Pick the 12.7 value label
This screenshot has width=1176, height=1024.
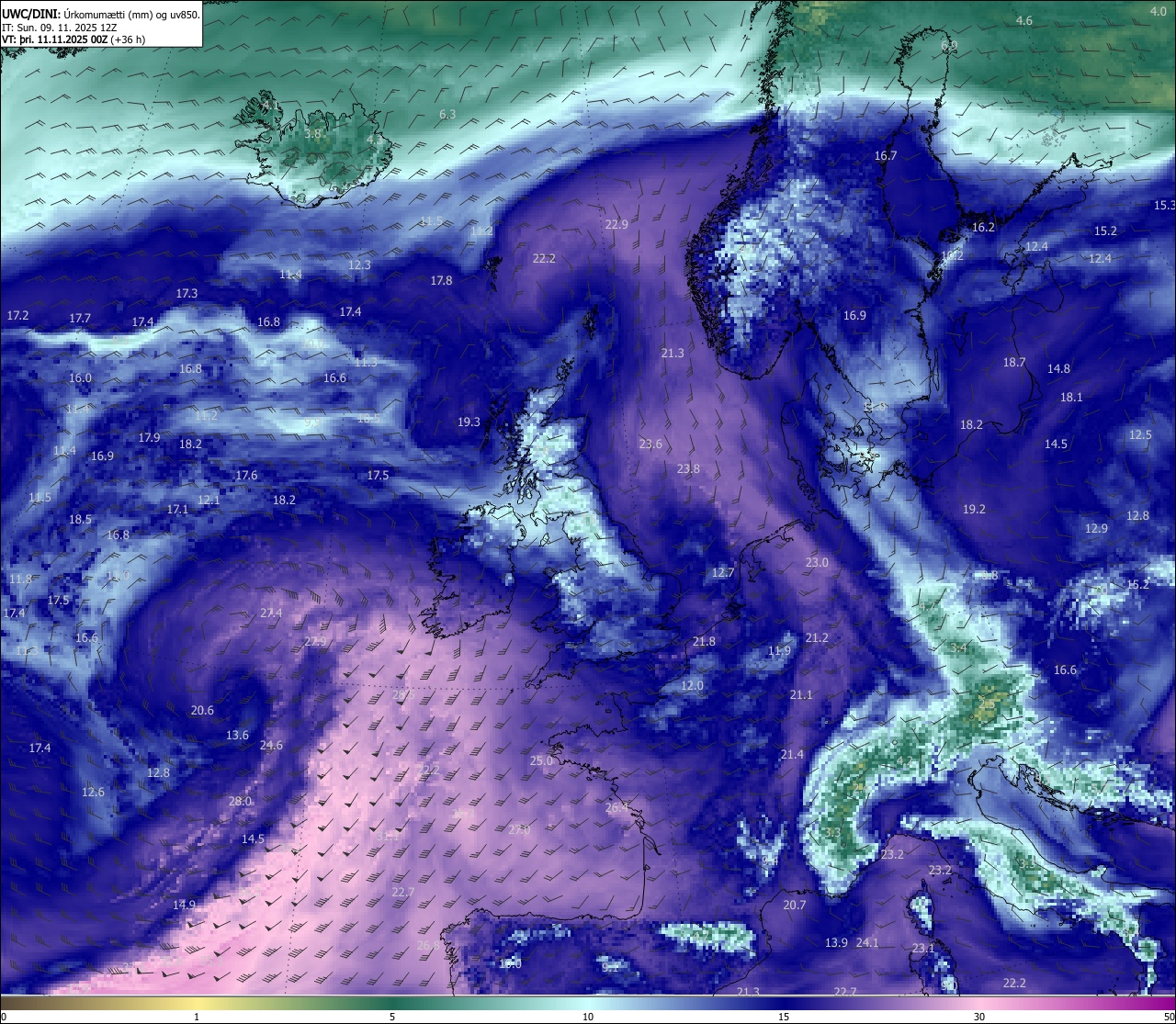click(x=723, y=573)
